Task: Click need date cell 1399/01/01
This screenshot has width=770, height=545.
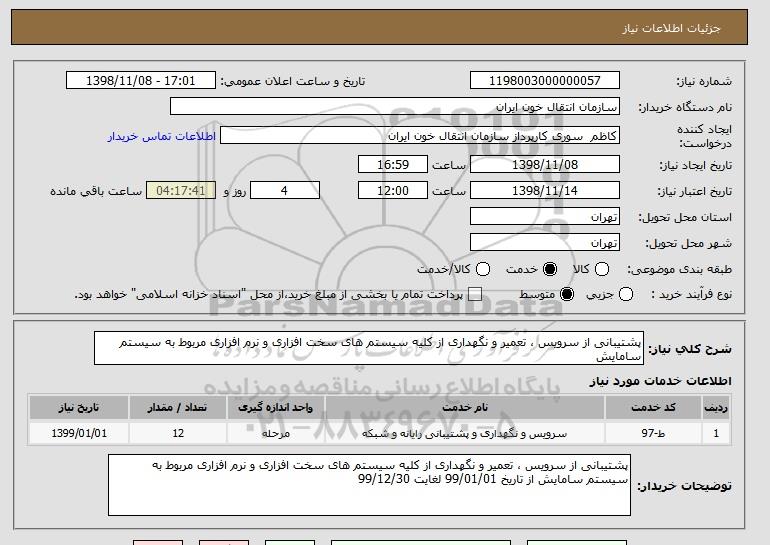Action: 79,434
